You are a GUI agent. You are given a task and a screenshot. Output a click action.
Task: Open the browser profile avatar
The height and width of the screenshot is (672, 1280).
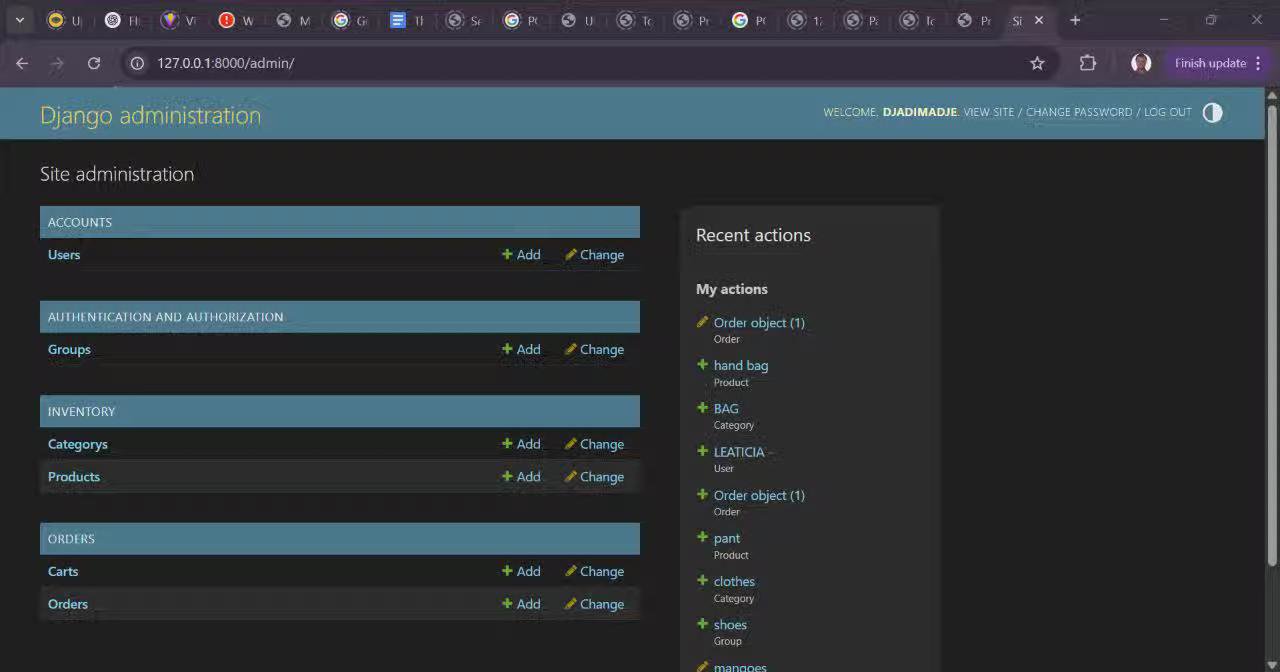click(x=1141, y=63)
